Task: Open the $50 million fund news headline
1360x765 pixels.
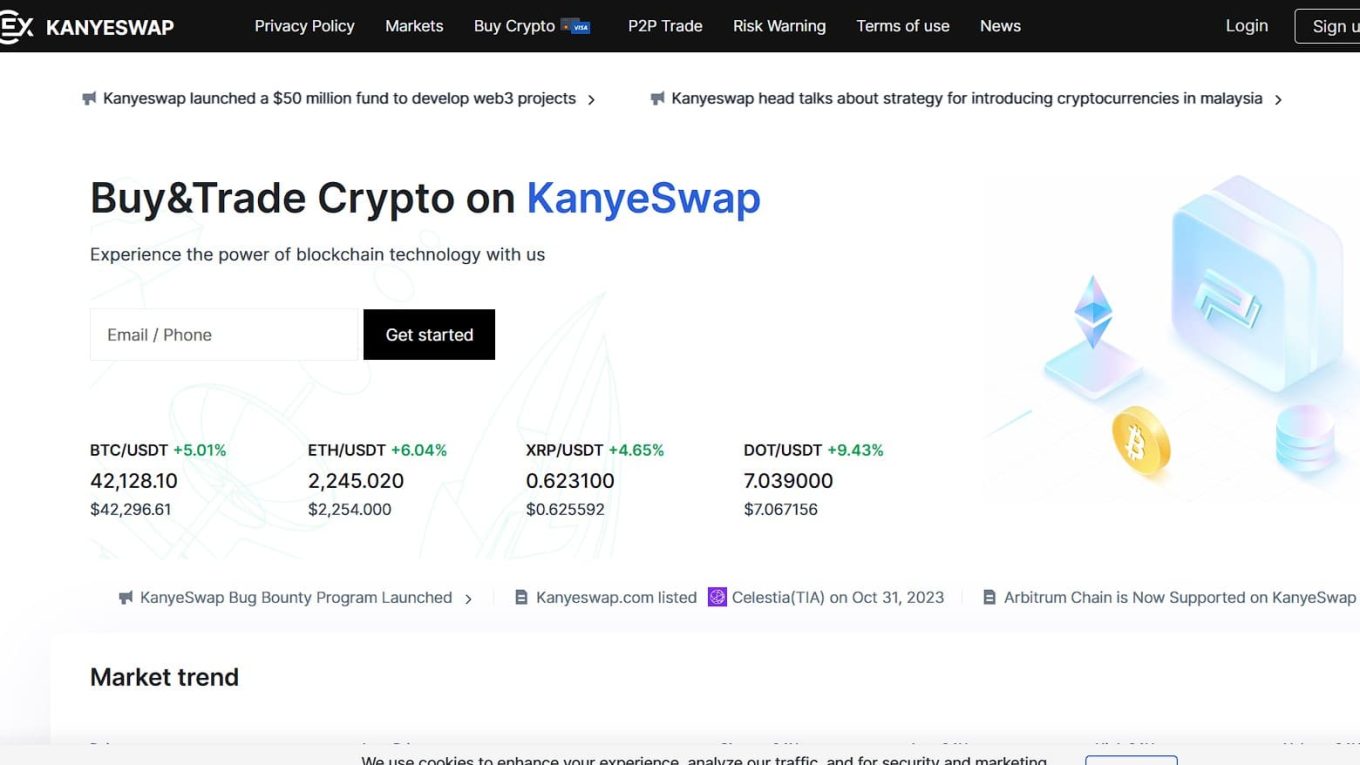Action: tap(339, 99)
